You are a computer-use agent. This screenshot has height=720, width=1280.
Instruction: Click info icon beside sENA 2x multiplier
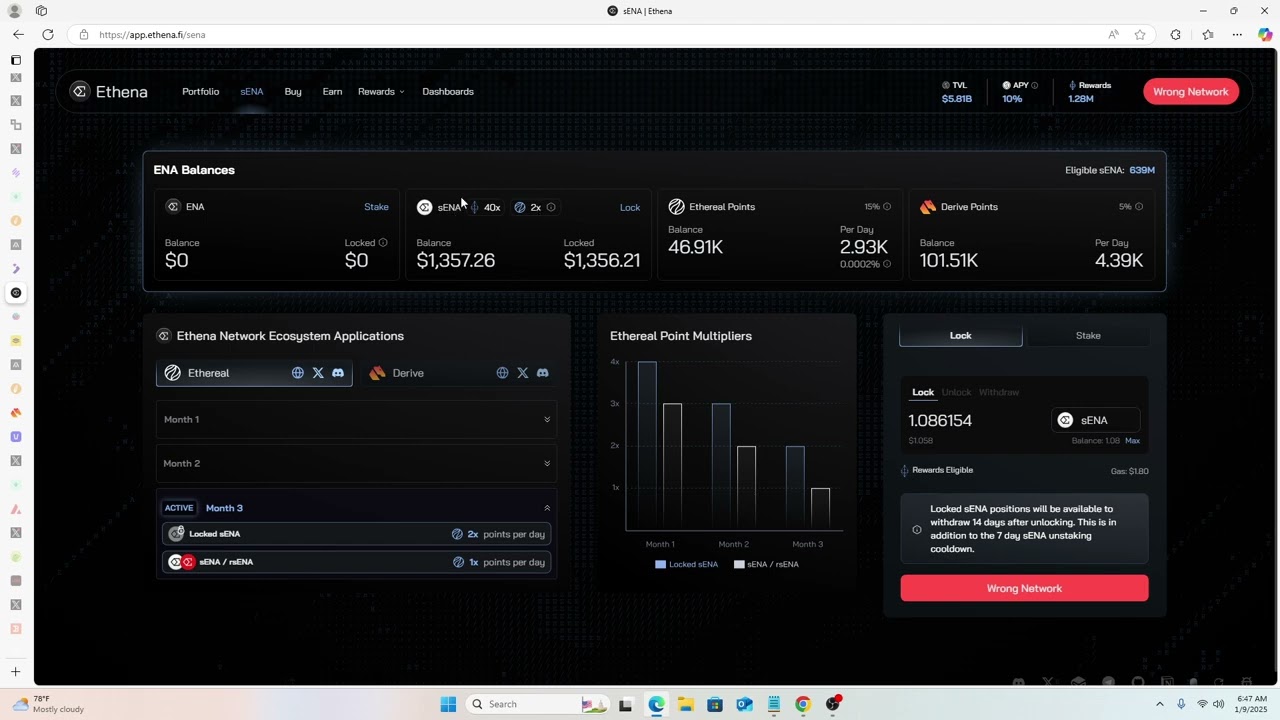(551, 207)
